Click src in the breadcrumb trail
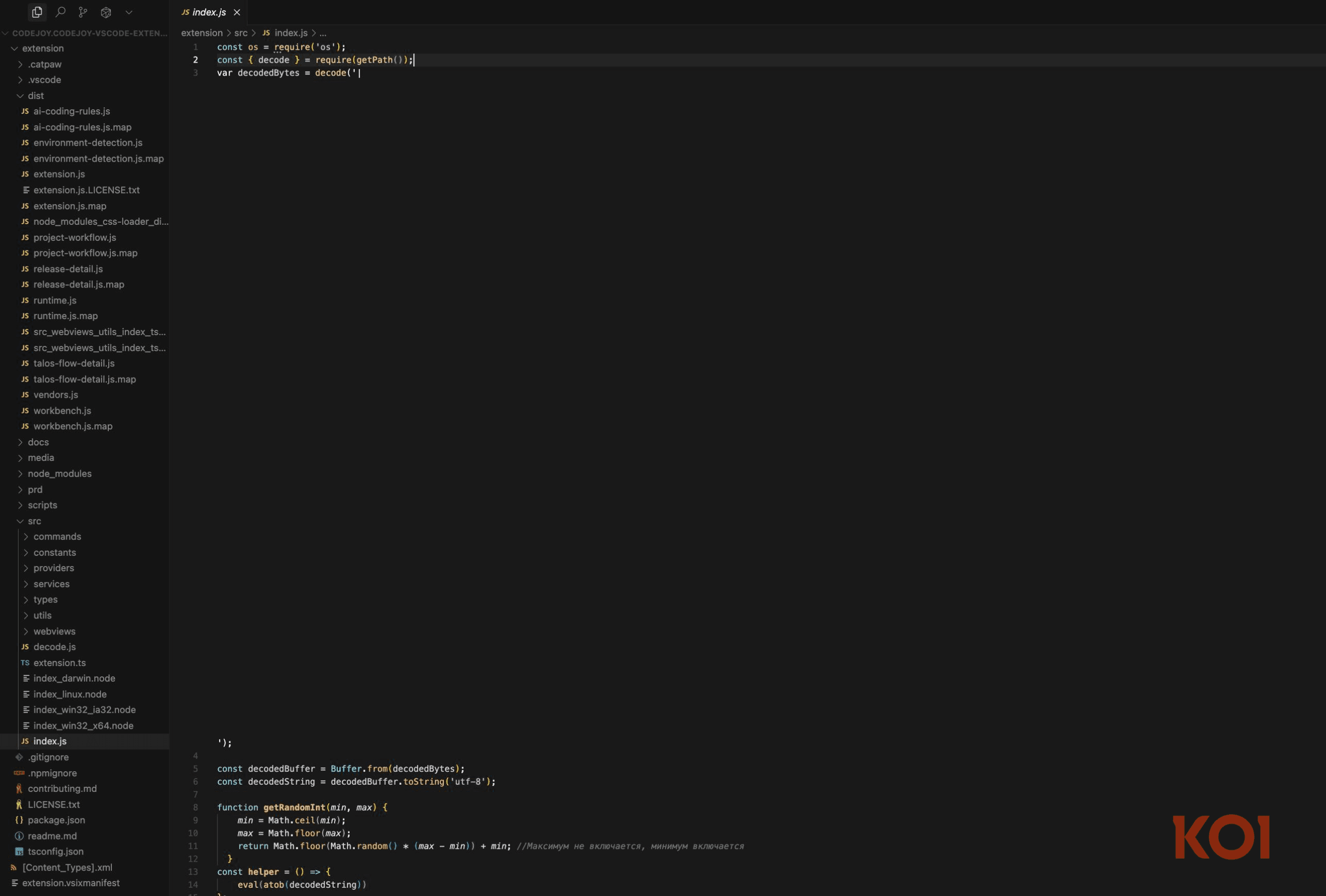Image resolution: width=1326 pixels, height=896 pixels. click(240, 33)
